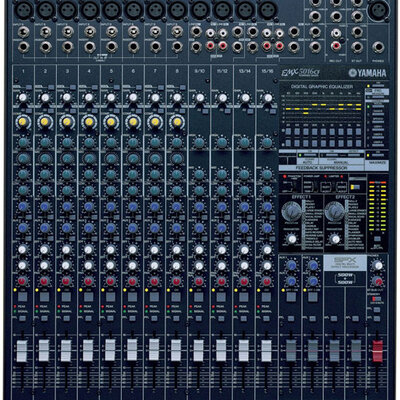Click channel 13/14 PFL button
400x400 pixels.
243,319
